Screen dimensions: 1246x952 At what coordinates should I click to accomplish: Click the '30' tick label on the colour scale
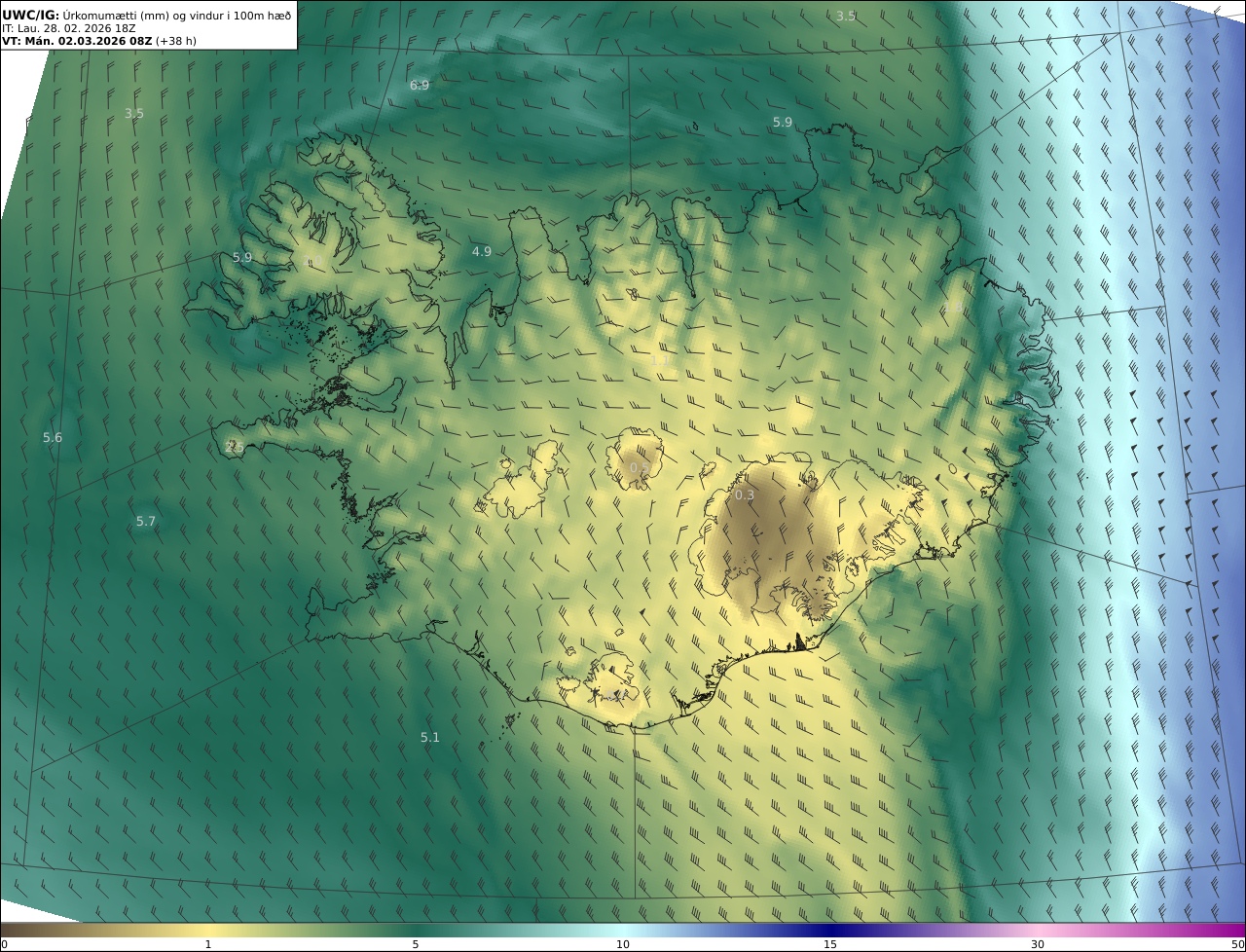[x=1038, y=944]
